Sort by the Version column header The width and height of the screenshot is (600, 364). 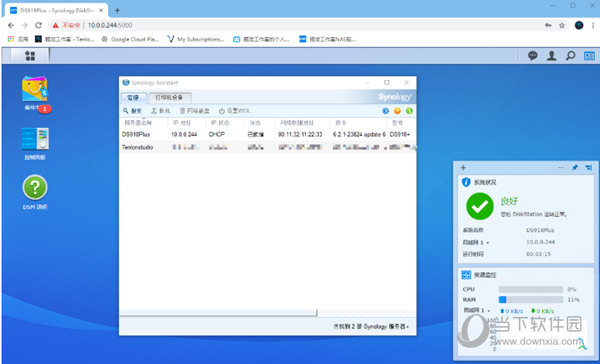[341, 123]
